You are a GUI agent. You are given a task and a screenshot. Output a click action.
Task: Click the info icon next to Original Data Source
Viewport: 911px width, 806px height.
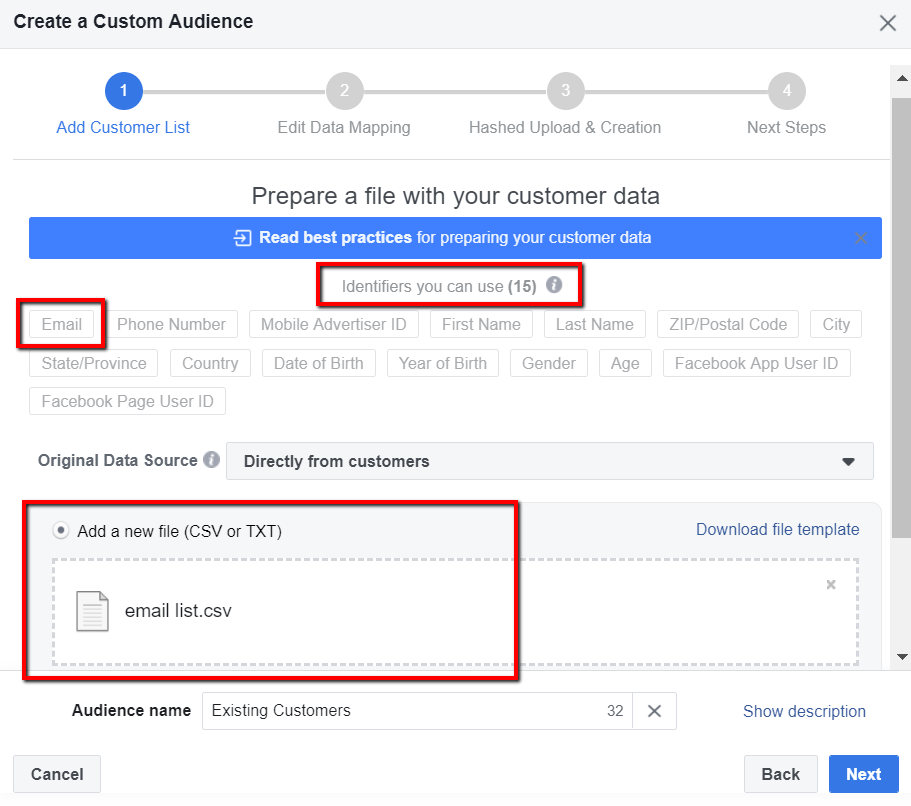click(x=211, y=461)
